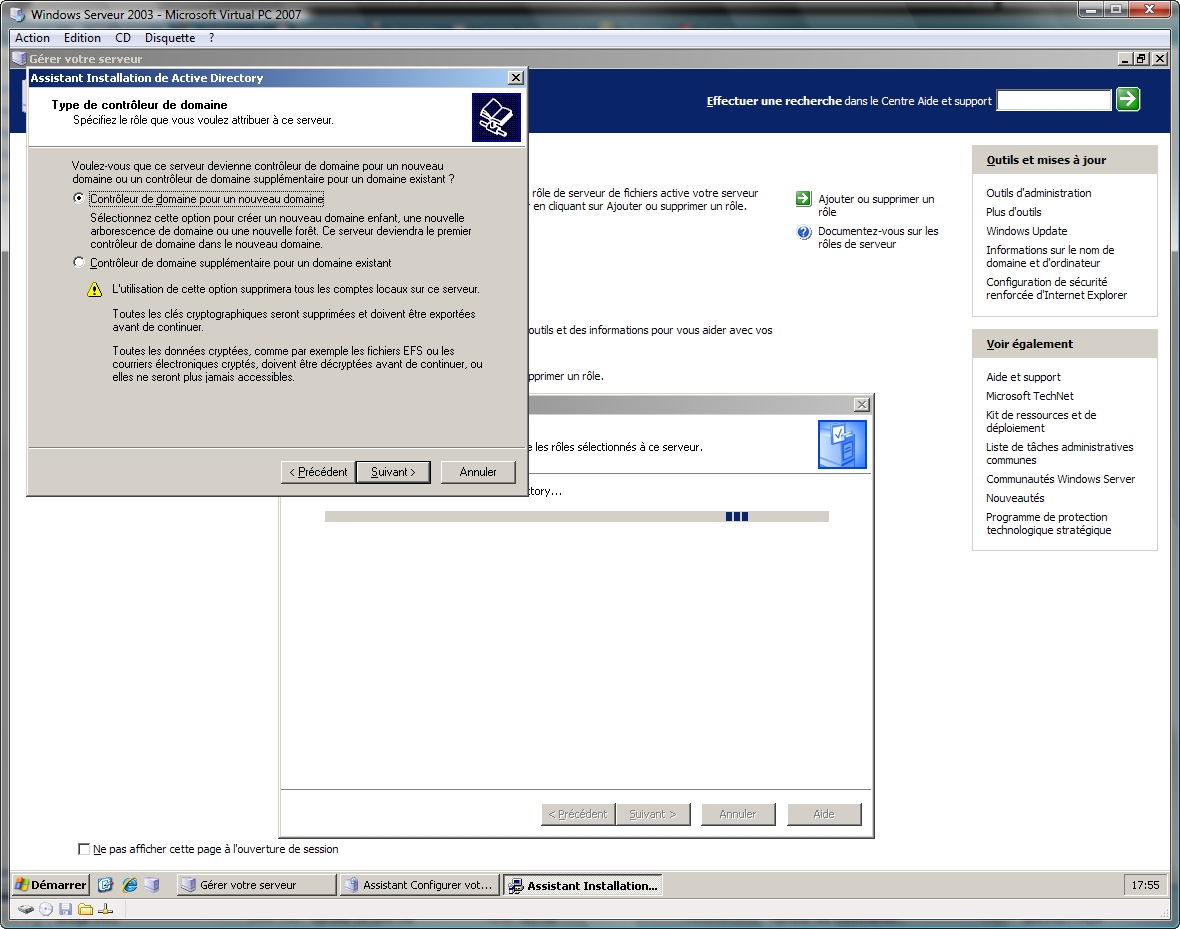Click the Outils et mises à jour heading

click(x=1046, y=160)
